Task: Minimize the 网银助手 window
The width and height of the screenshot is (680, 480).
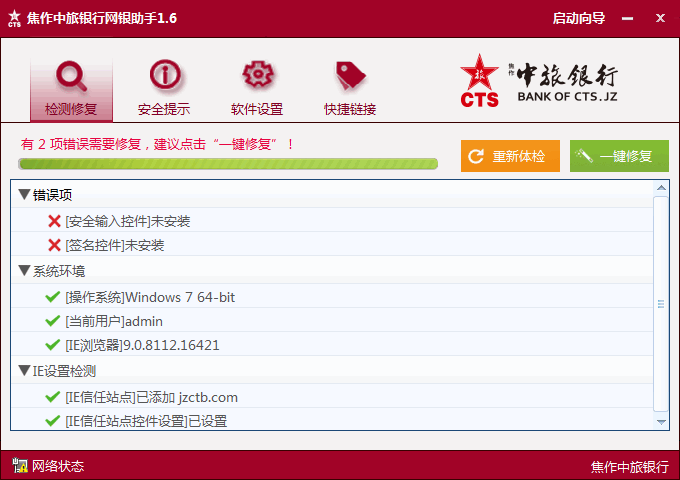Action: (627, 19)
